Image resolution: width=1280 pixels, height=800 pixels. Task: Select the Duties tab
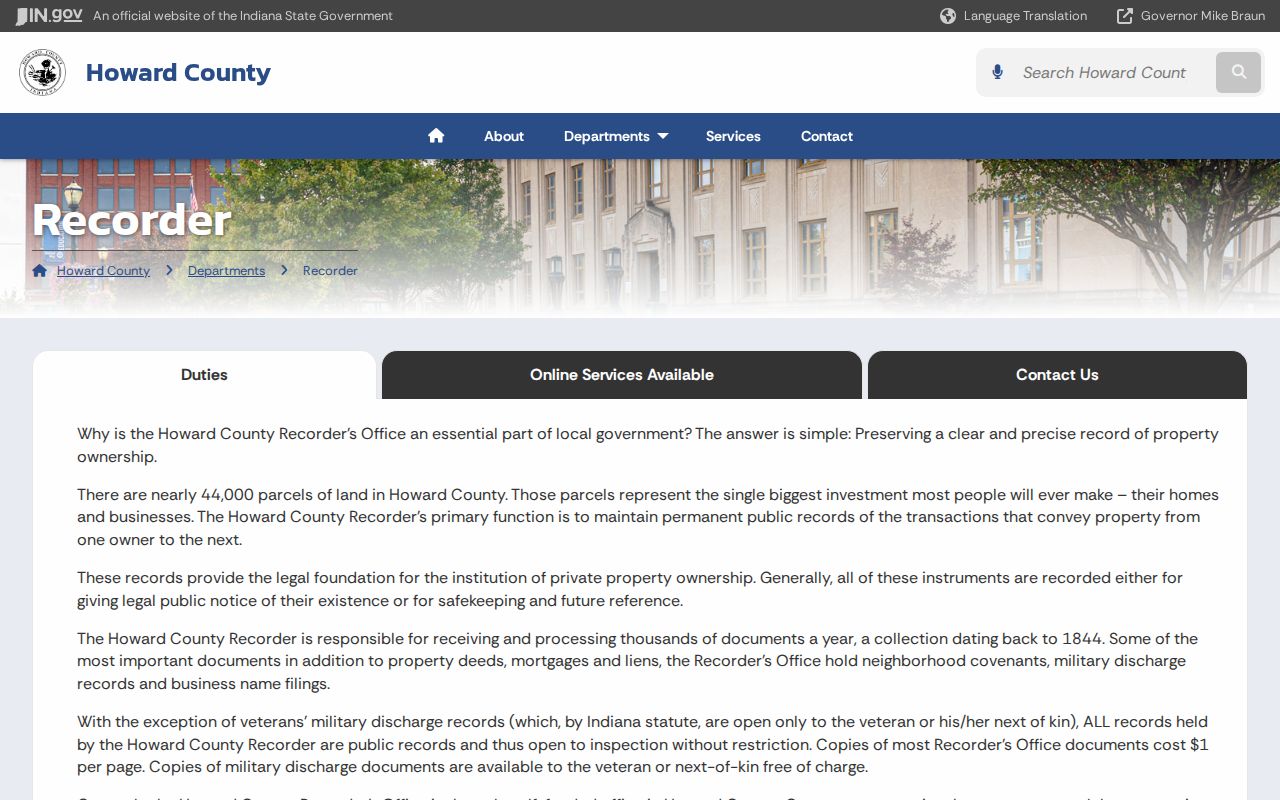(204, 375)
